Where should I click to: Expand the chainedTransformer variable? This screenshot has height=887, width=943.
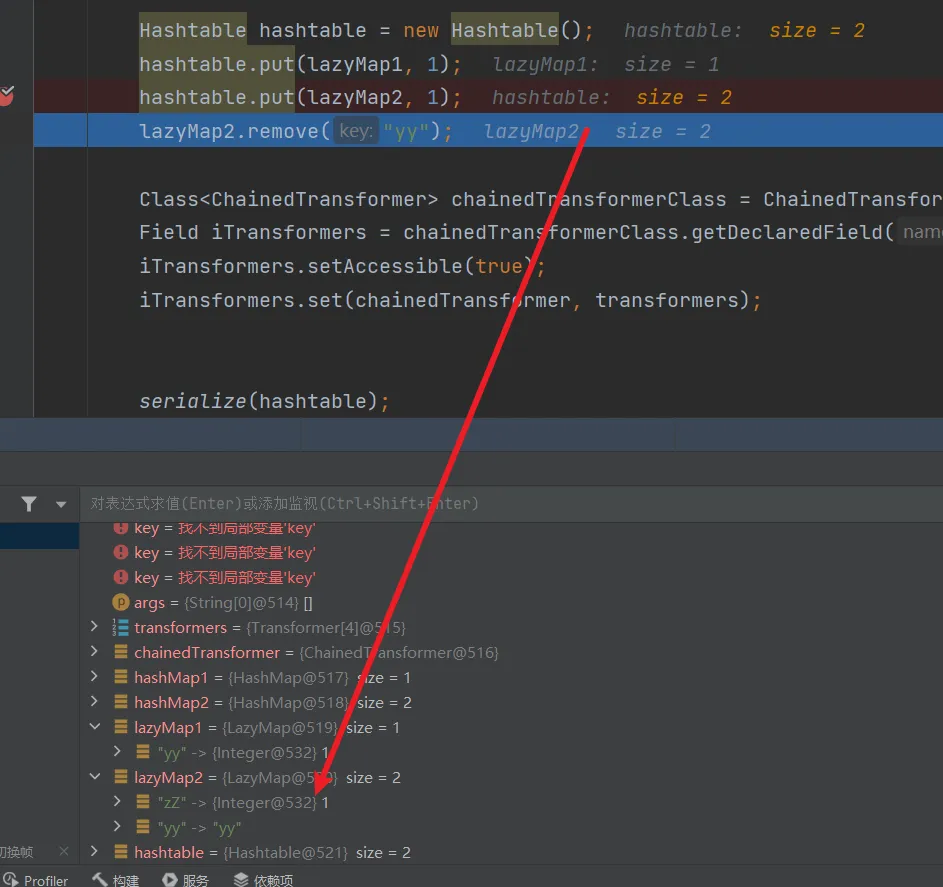[x=95, y=652]
